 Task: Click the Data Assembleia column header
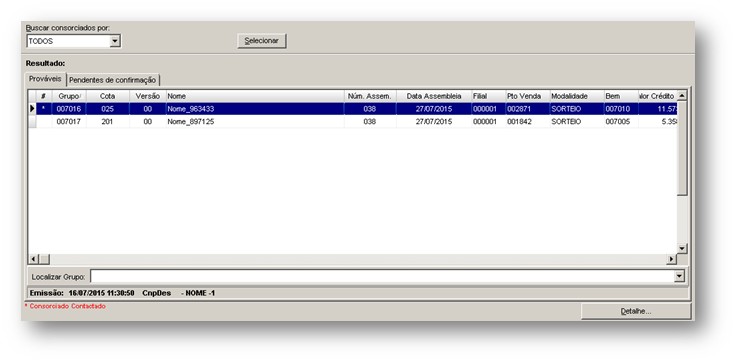pos(434,96)
